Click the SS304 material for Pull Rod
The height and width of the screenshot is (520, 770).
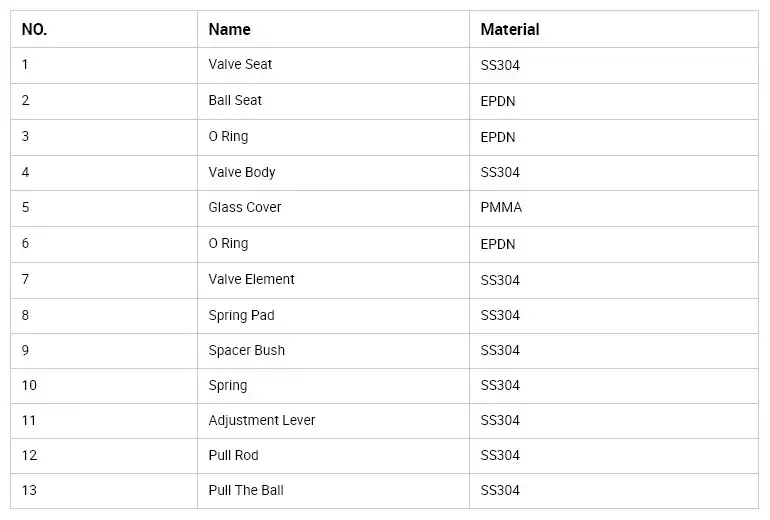[x=500, y=456]
